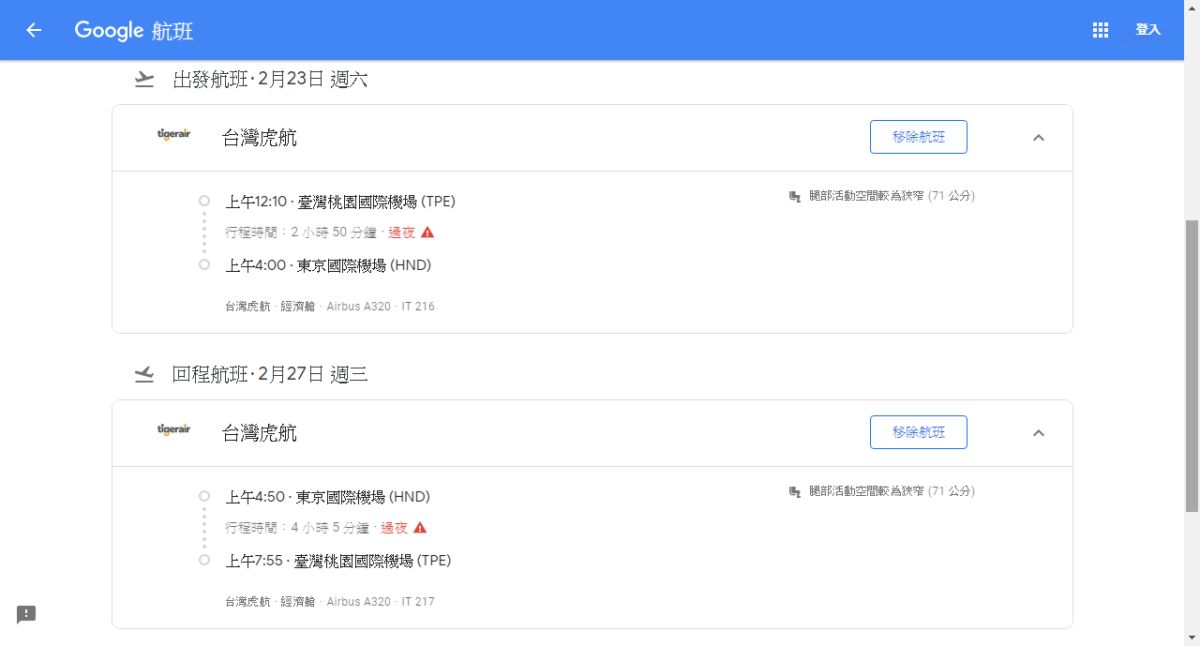The height and width of the screenshot is (646, 1200).
Task: Click the flight details line ending IT 216
Action: [x=330, y=306]
